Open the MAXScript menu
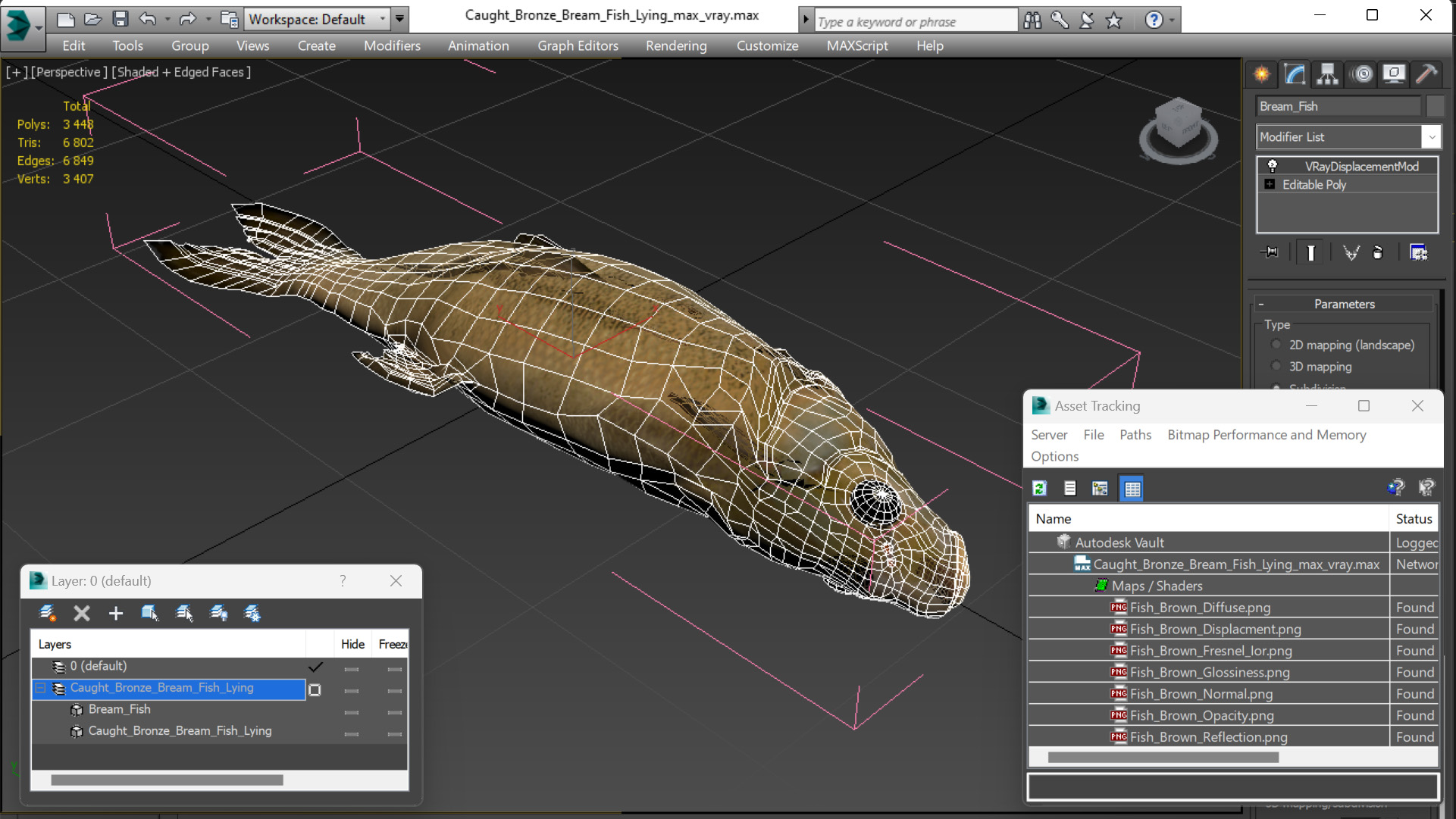This screenshot has height=819, width=1456. click(856, 45)
